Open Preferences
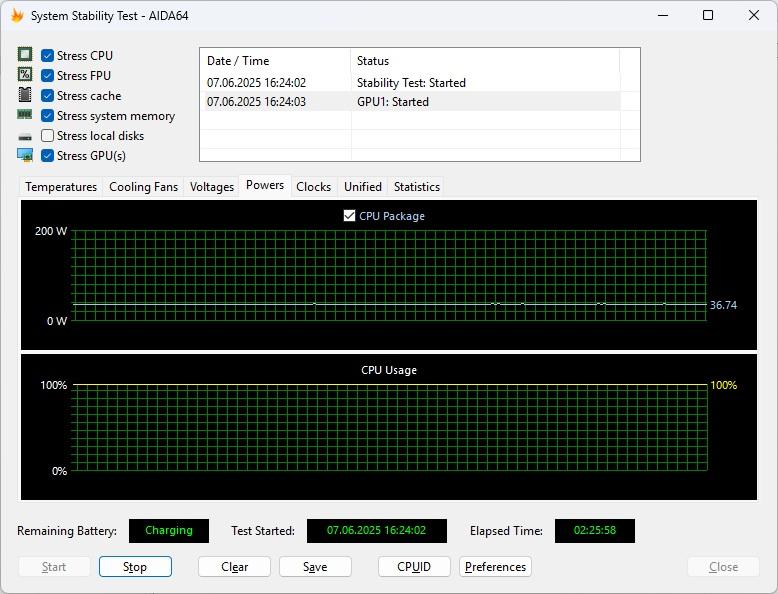This screenshot has width=778, height=594. click(x=495, y=567)
